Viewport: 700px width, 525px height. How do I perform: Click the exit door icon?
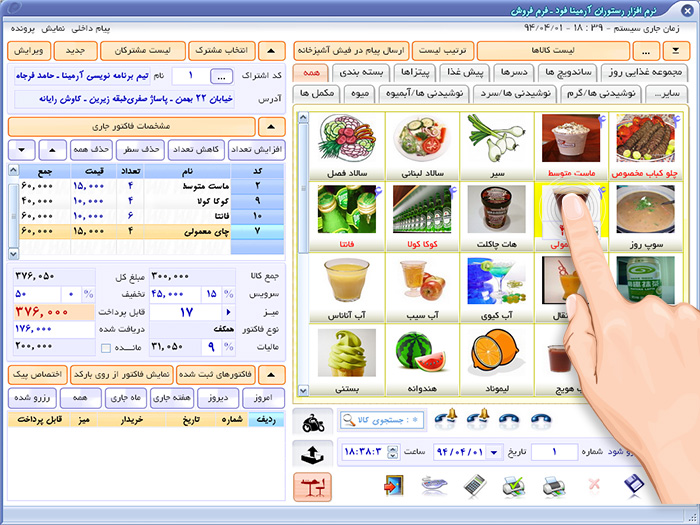pos(393,486)
